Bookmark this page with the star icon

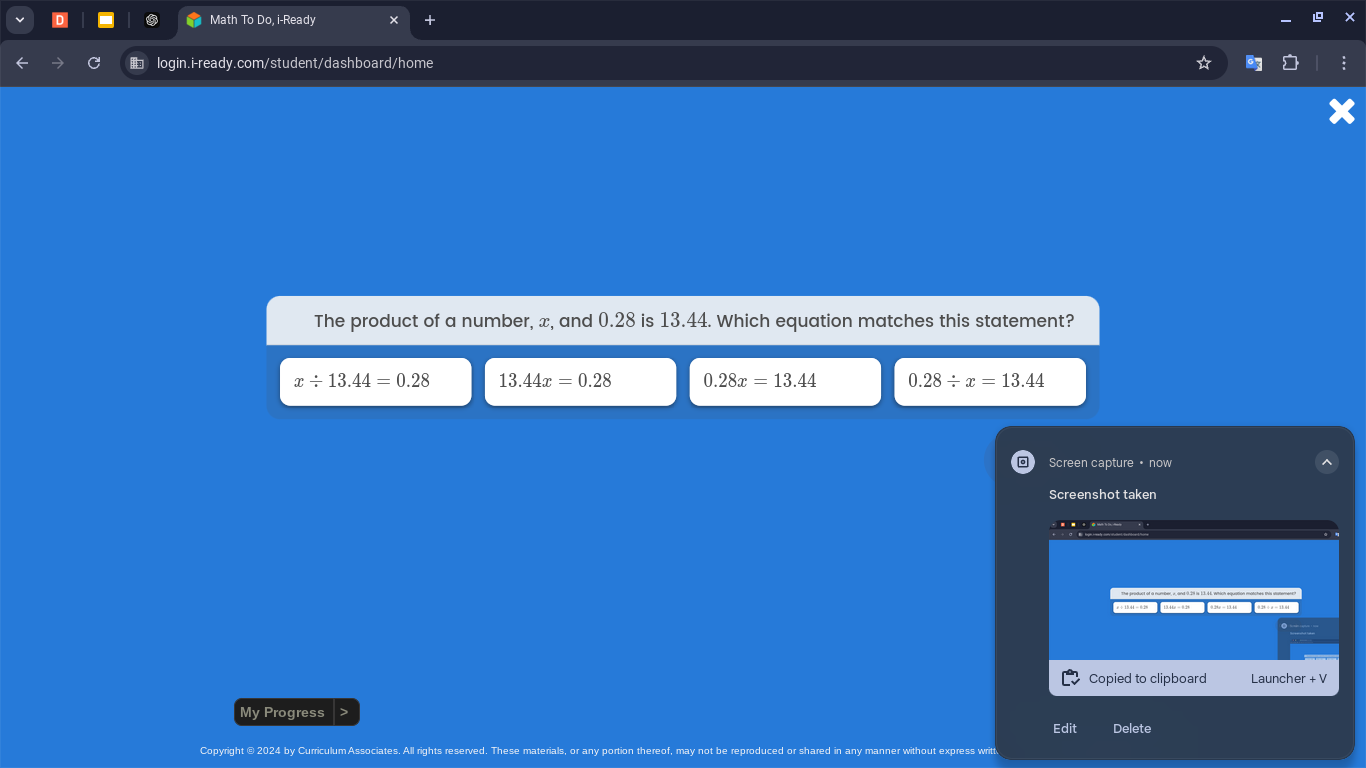point(1204,63)
